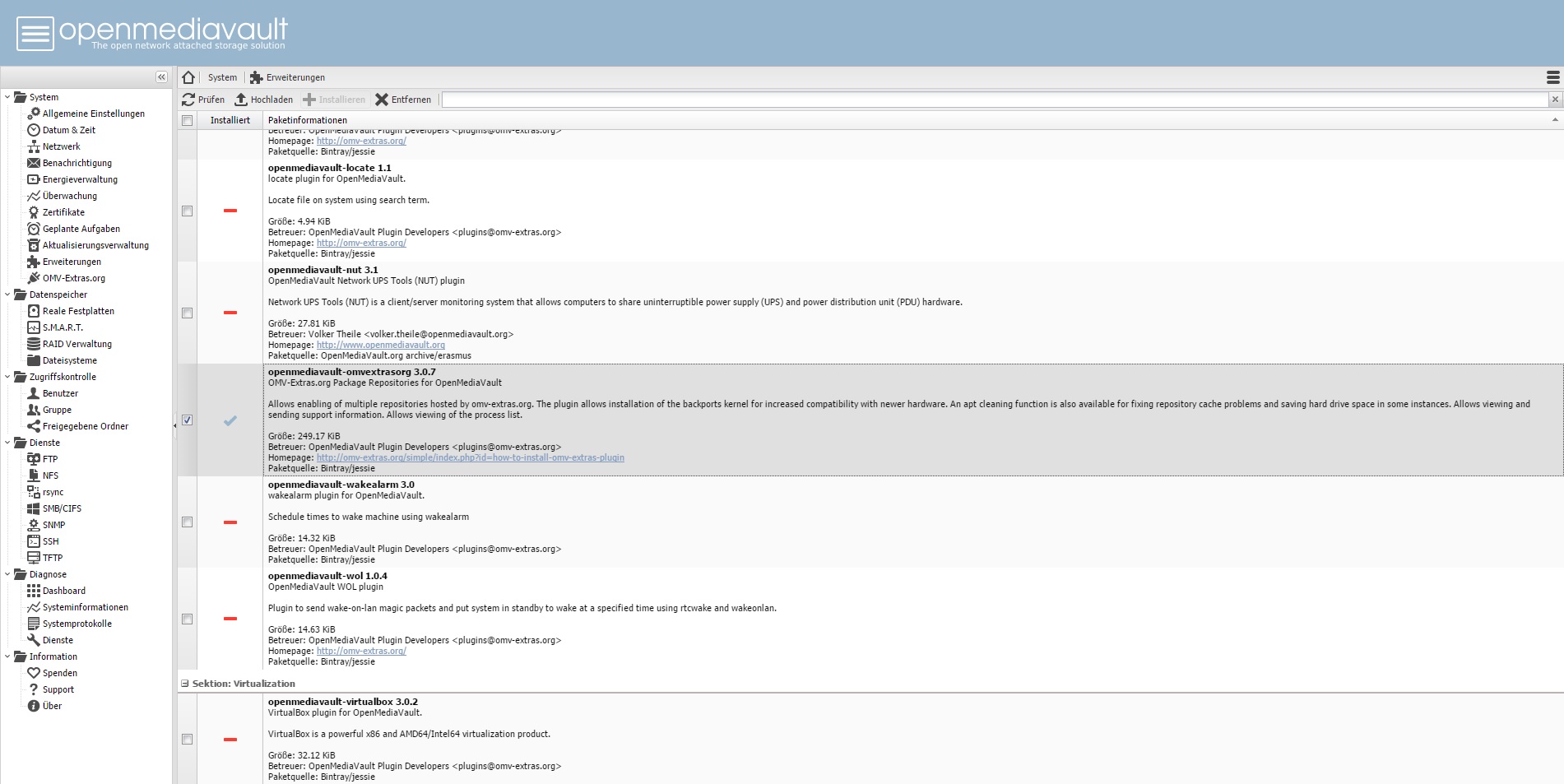Open Benachrichtigung envelope icon

pyautogui.click(x=34, y=163)
